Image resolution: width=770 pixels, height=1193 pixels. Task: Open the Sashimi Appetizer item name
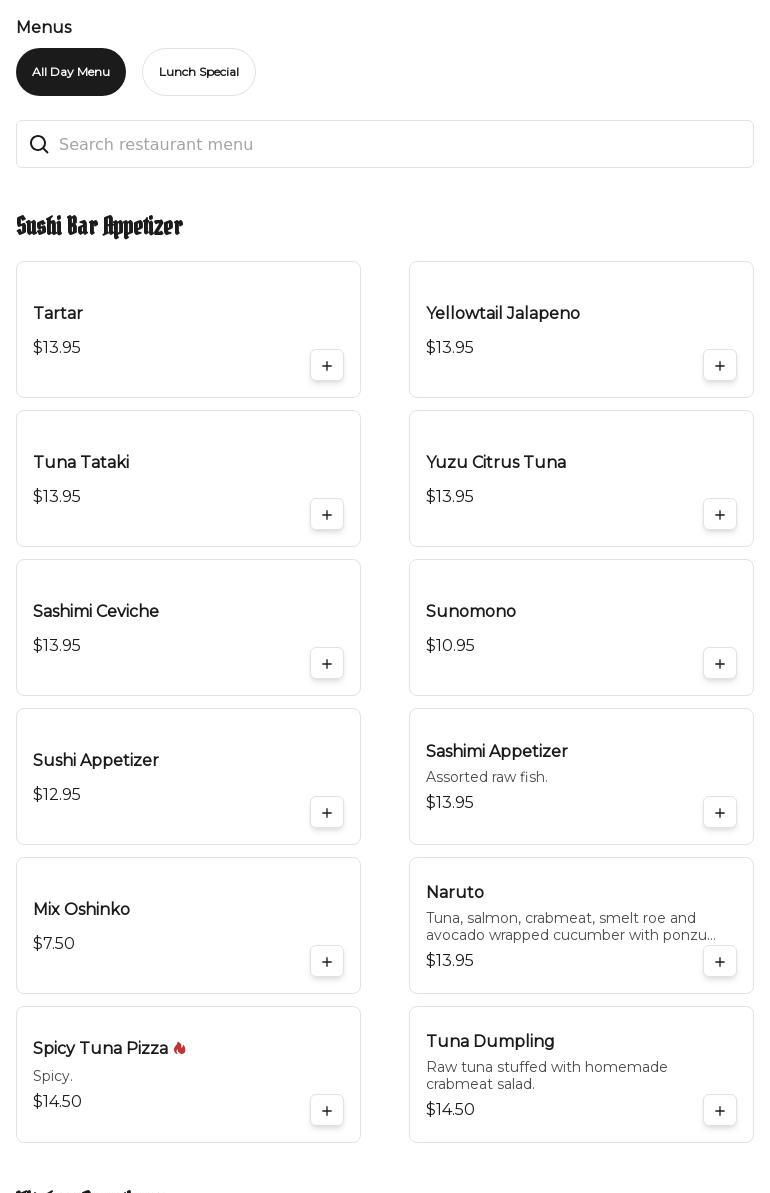[497, 751]
